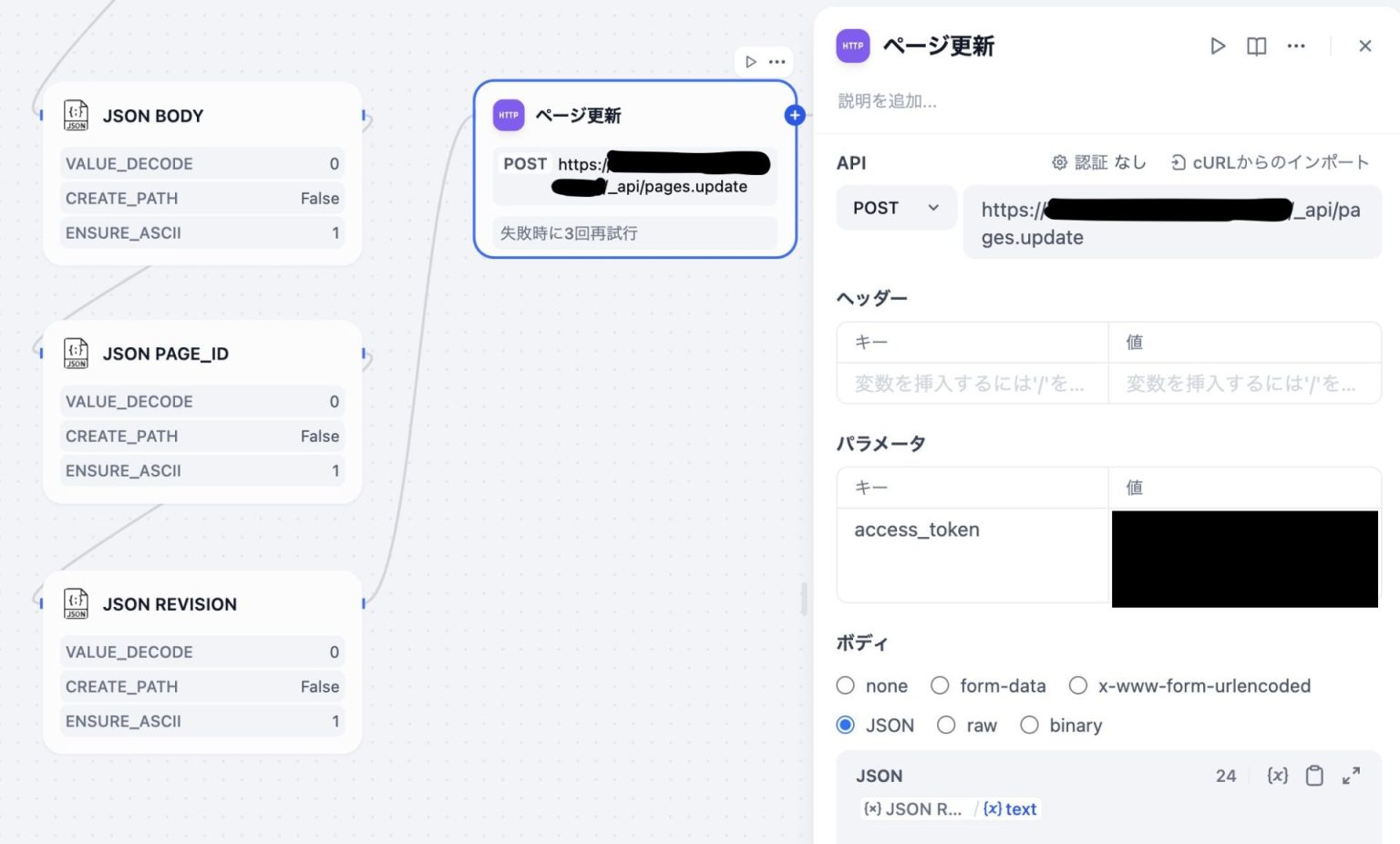
Task: Click the JSON R... variable tag under JSON
Action: coord(913,808)
